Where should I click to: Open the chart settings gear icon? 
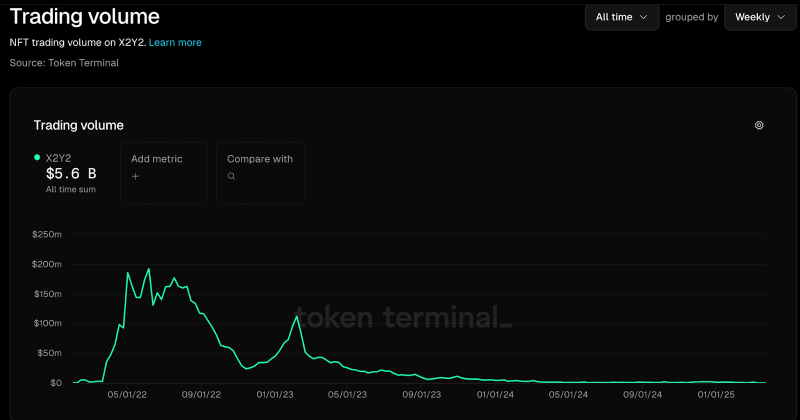pyautogui.click(x=759, y=125)
